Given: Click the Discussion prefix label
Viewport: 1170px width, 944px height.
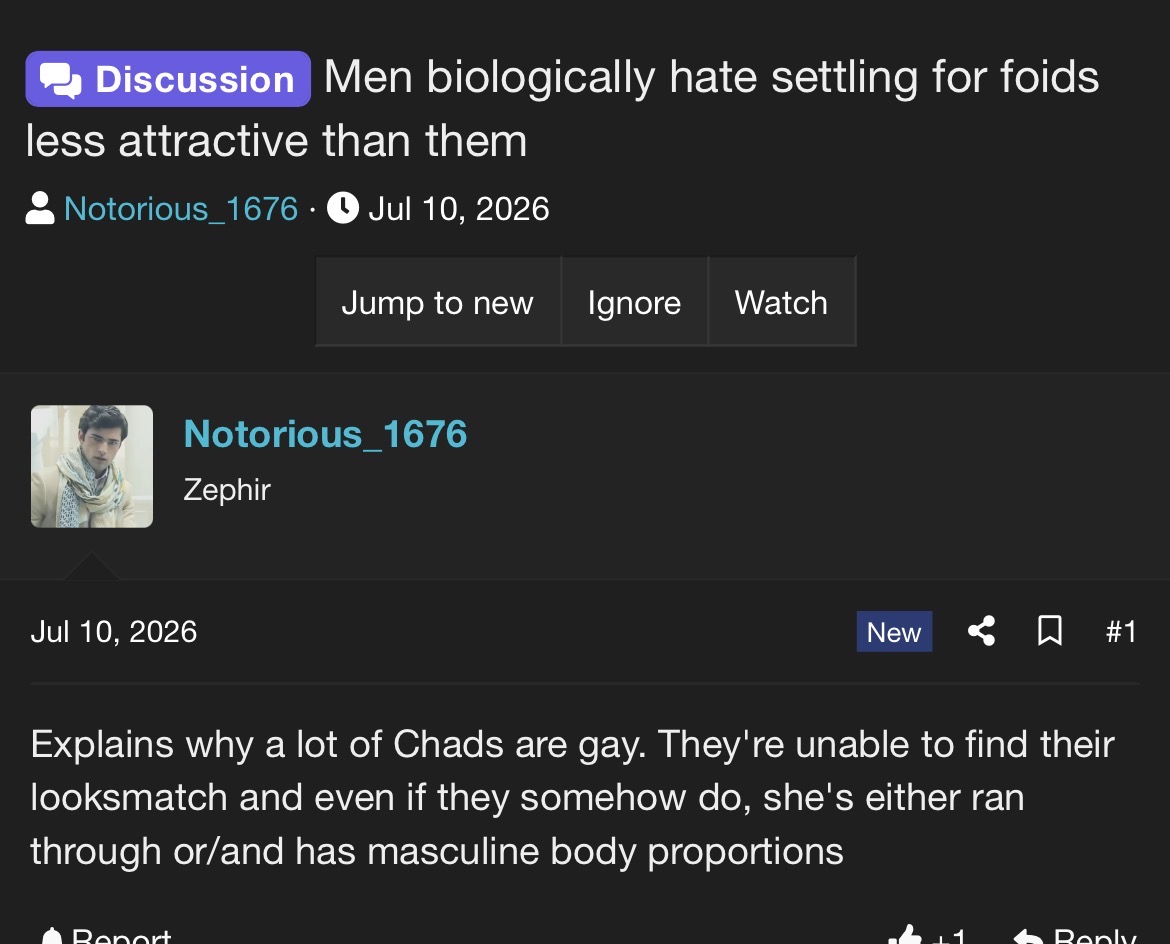Looking at the screenshot, I should 168,79.
